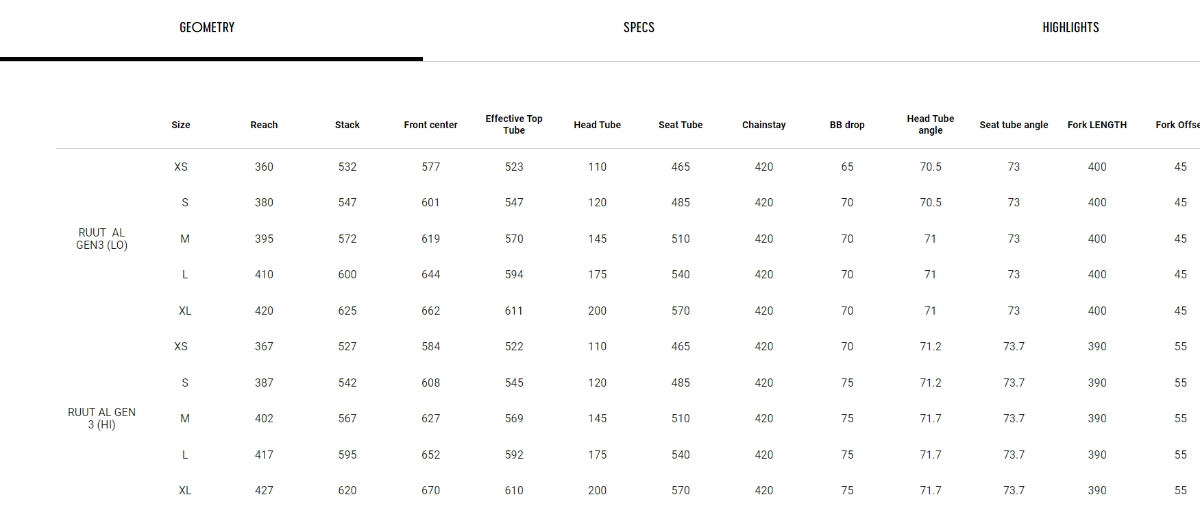
Task: Click the Stack column header
Action: pos(347,125)
